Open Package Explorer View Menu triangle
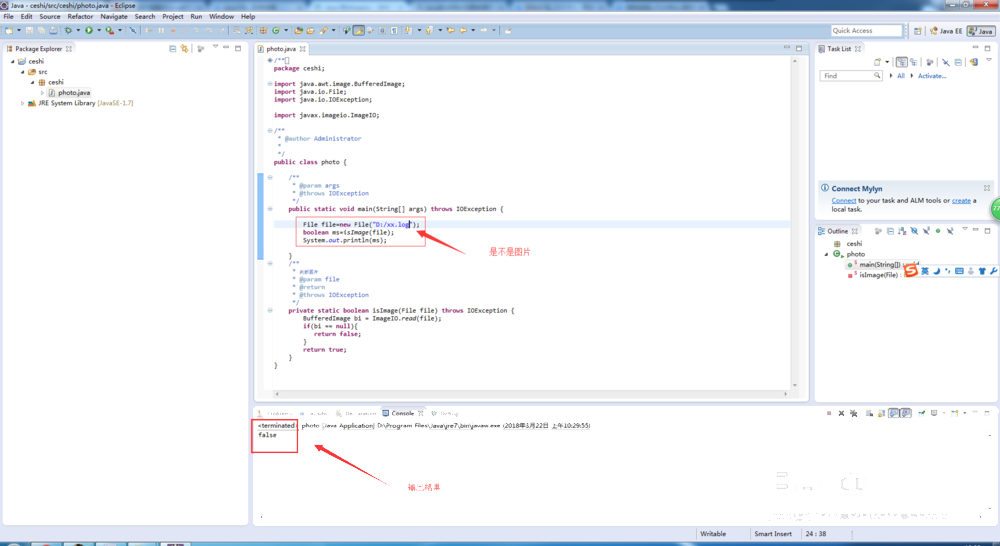 (x=215, y=47)
